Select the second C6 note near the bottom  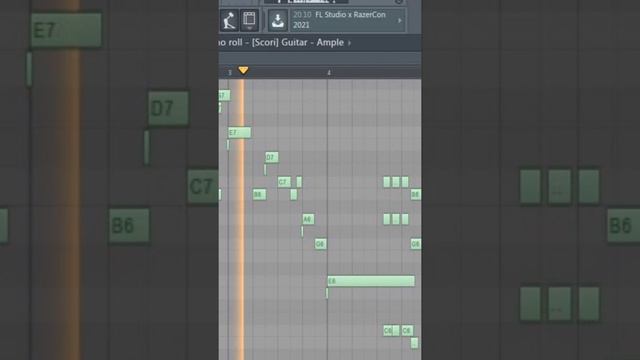[407, 330]
